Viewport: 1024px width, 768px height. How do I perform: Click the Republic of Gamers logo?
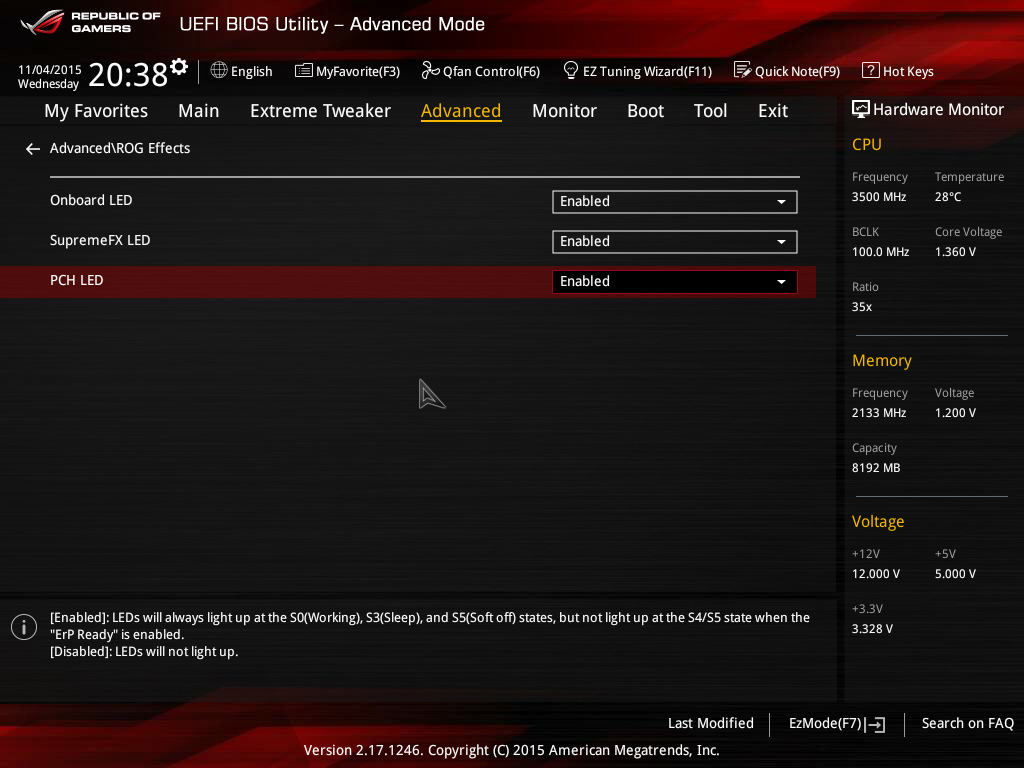click(91, 22)
